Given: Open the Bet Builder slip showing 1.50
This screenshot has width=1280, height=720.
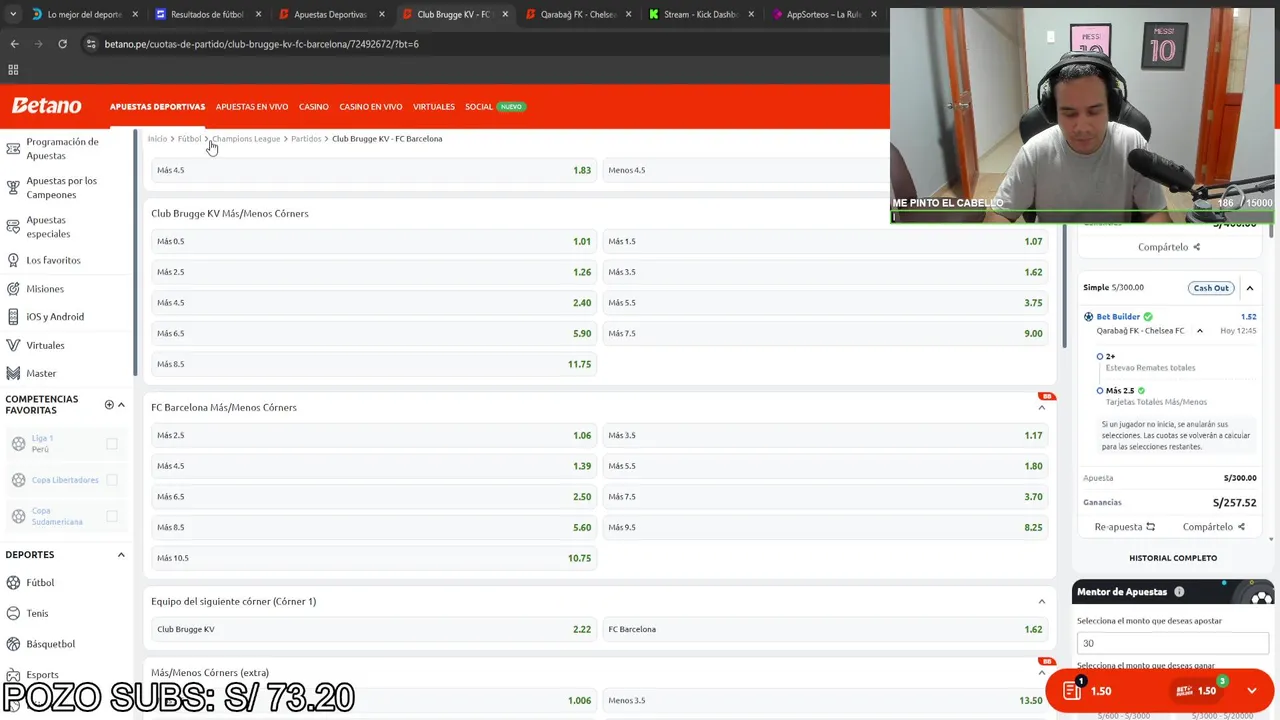Looking at the screenshot, I should tap(1196, 690).
